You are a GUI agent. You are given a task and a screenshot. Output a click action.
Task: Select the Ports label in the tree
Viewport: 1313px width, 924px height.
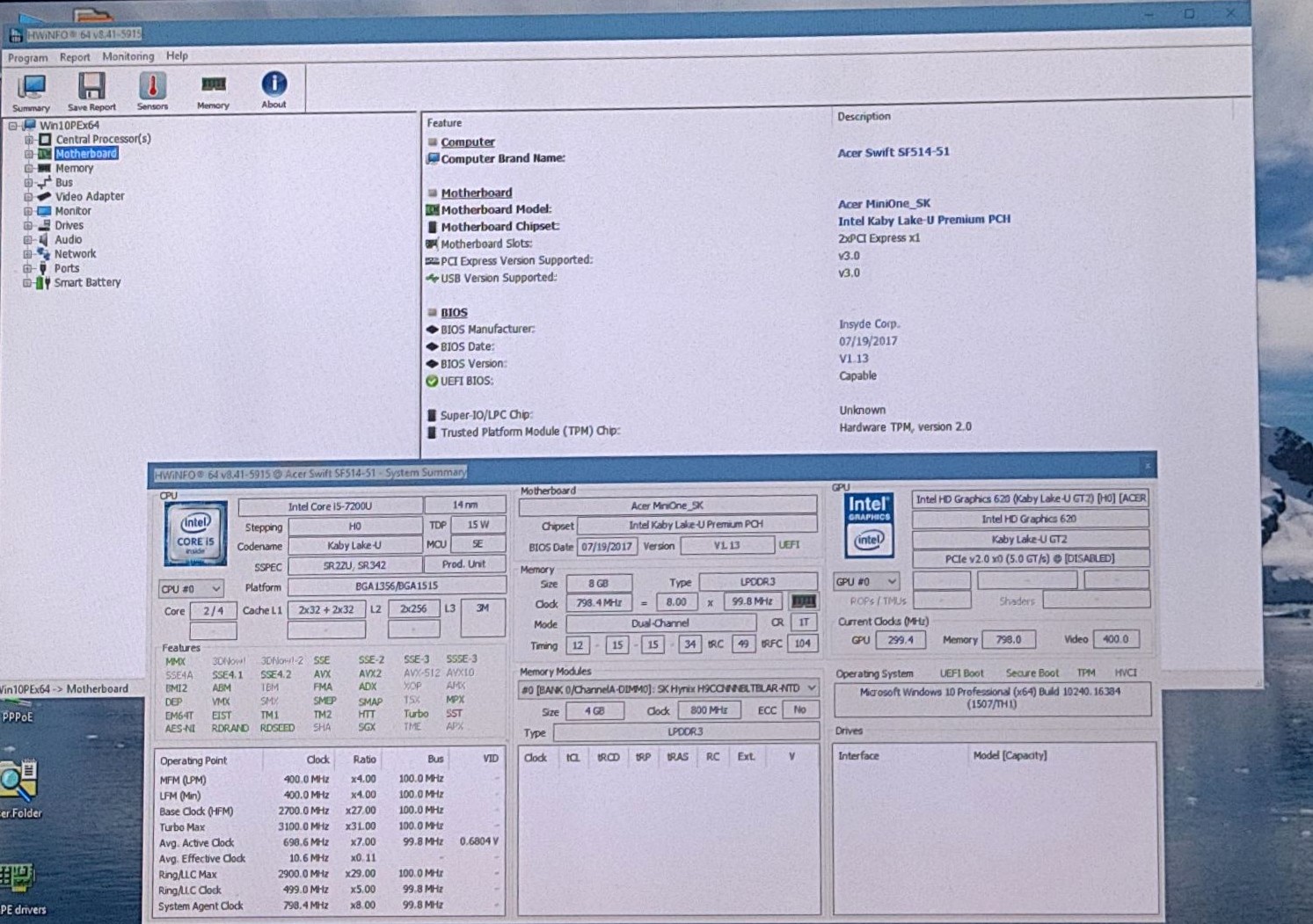[66, 268]
